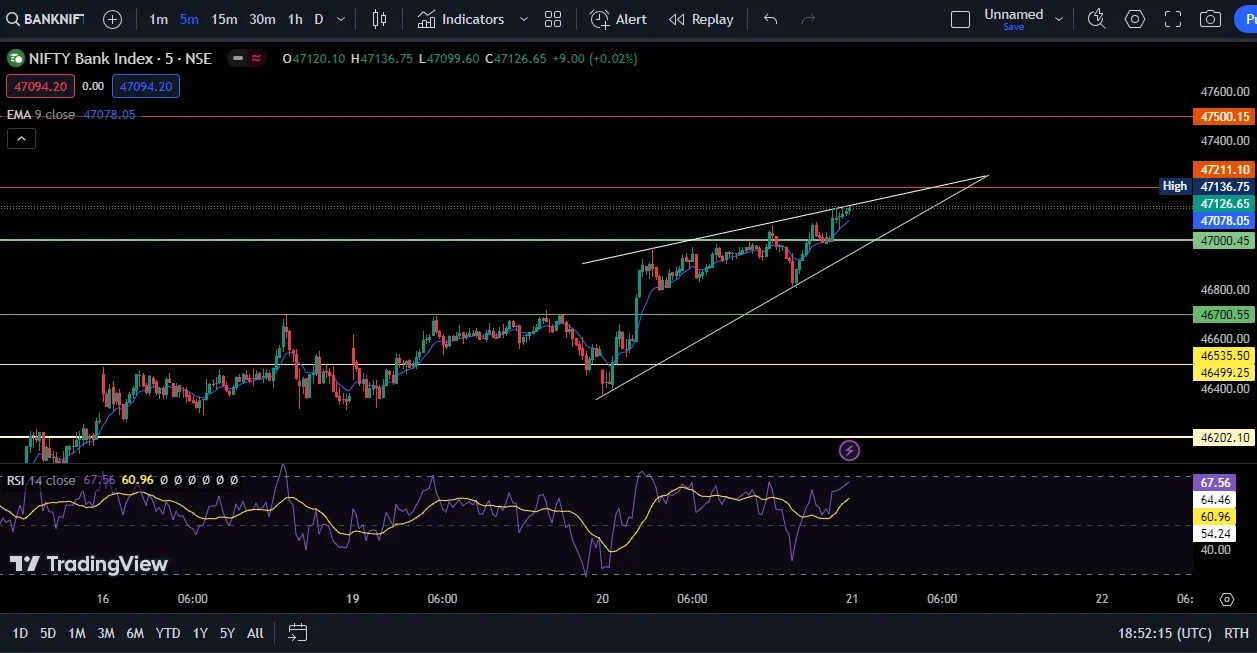Open BANKNIFTY symbol search
The height and width of the screenshot is (653, 1257).
pyautogui.click(x=45, y=19)
